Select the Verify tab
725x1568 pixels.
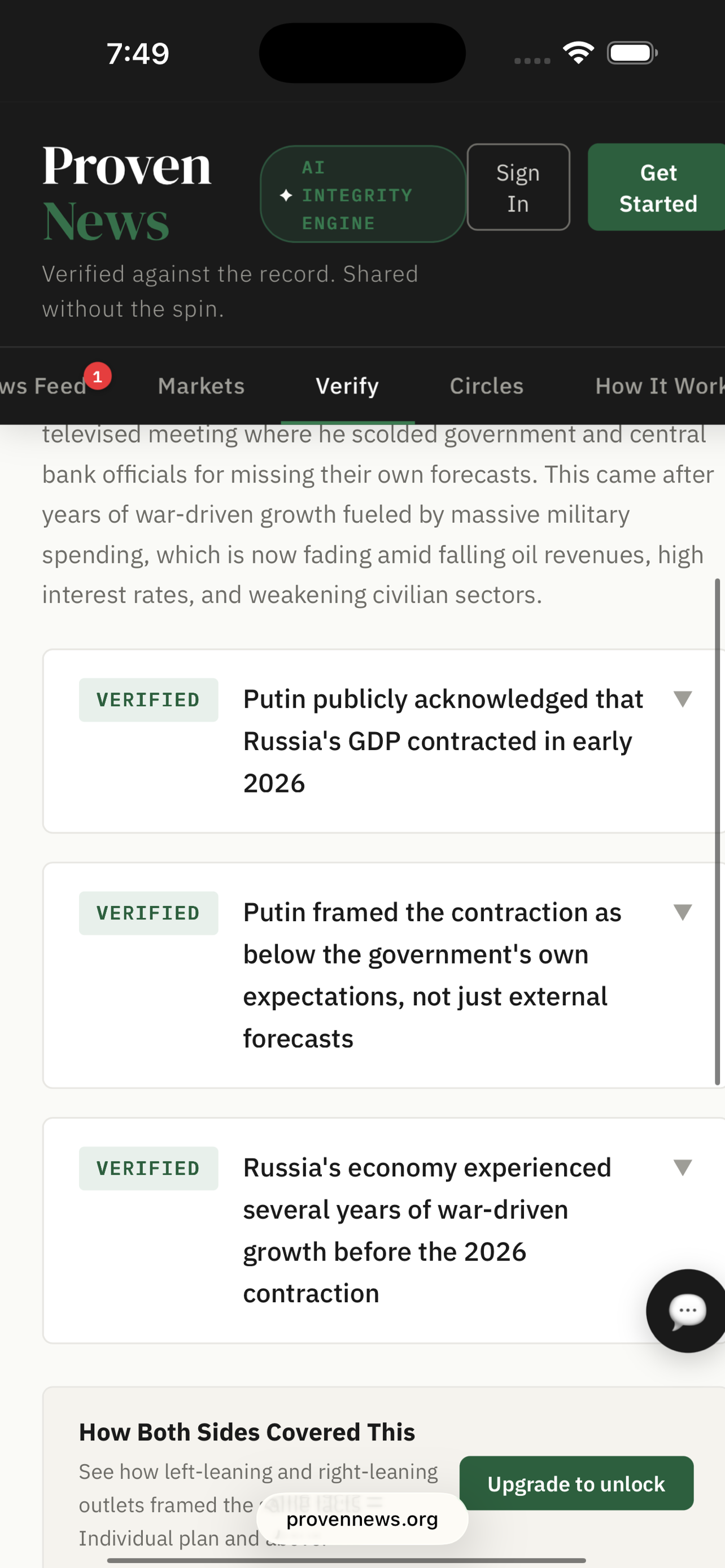tap(348, 386)
